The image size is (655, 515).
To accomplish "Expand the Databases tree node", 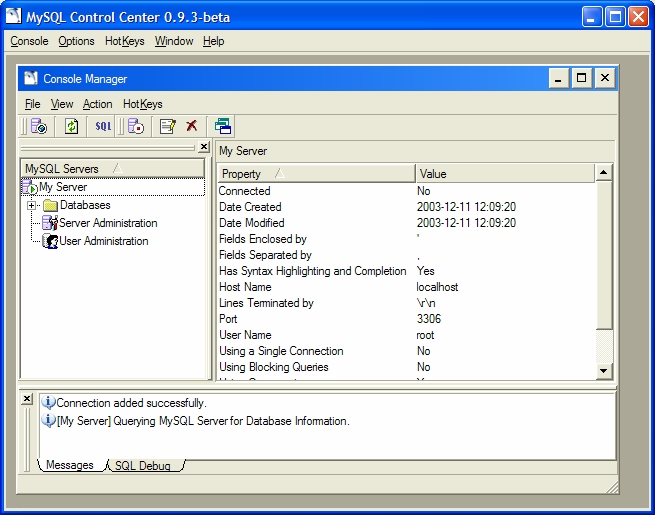I will [x=31, y=205].
